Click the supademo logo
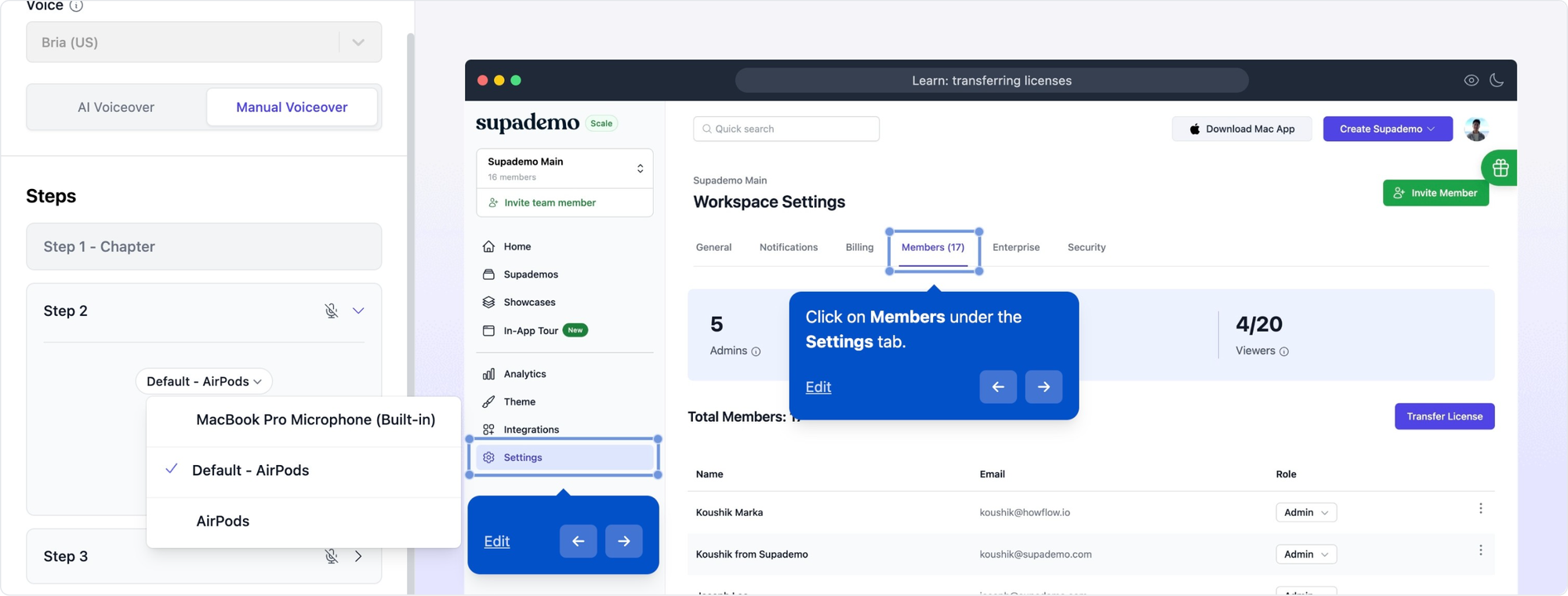1568x596 pixels. pos(528,123)
